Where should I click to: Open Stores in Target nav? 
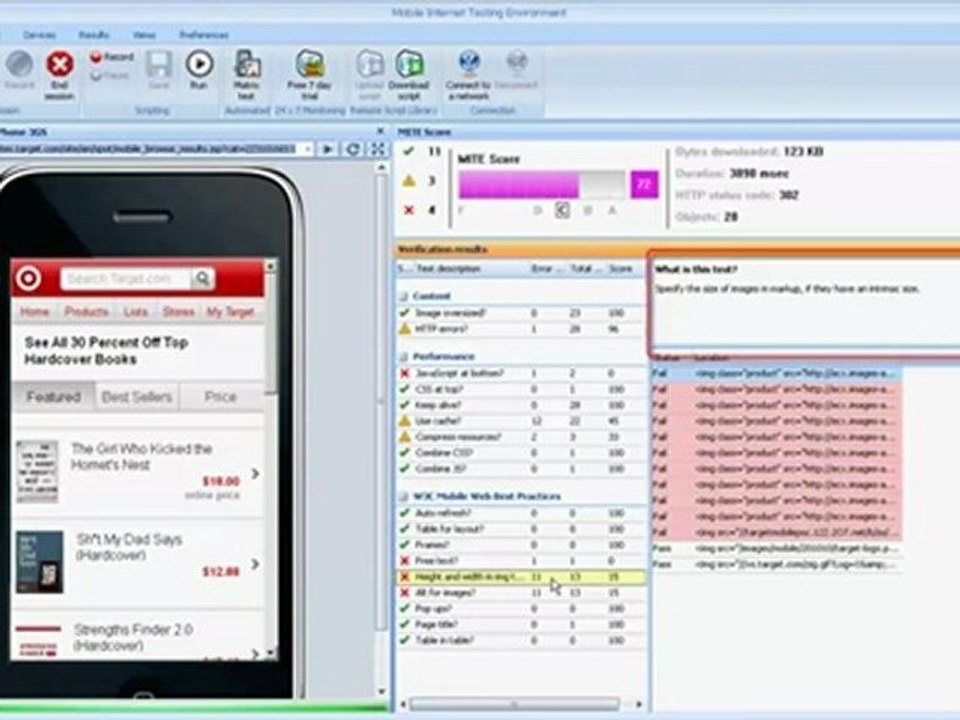[178, 312]
